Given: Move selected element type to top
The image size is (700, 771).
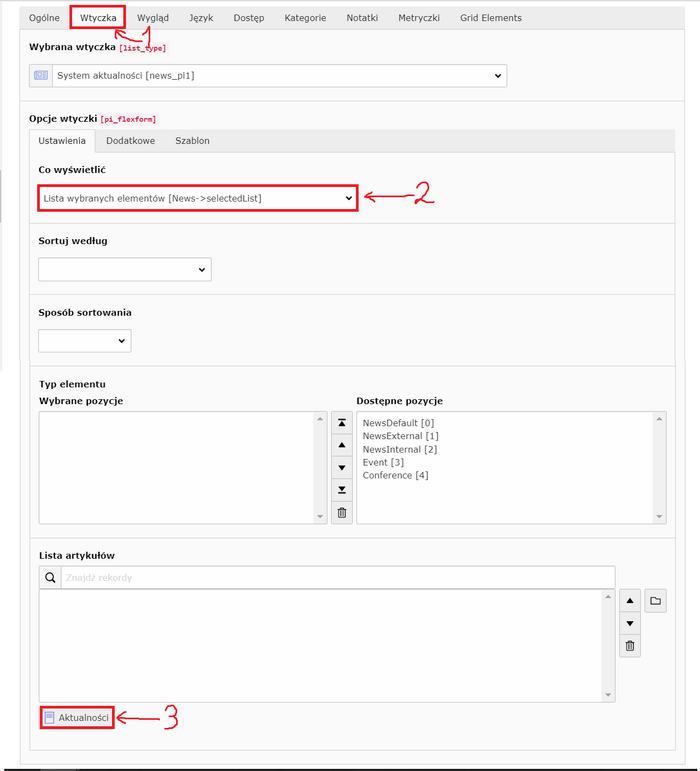Looking at the screenshot, I should pos(342,423).
